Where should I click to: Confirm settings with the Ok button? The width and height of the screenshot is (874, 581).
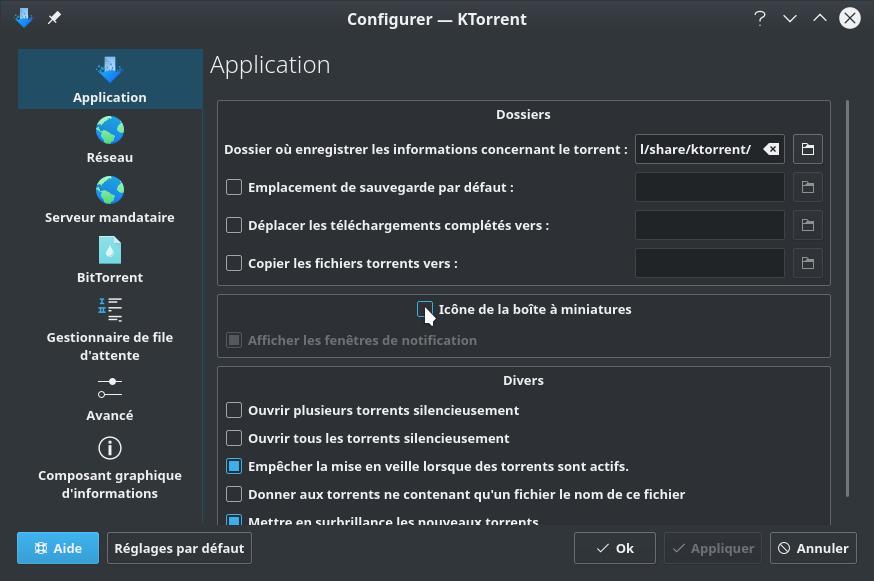click(x=615, y=548)
